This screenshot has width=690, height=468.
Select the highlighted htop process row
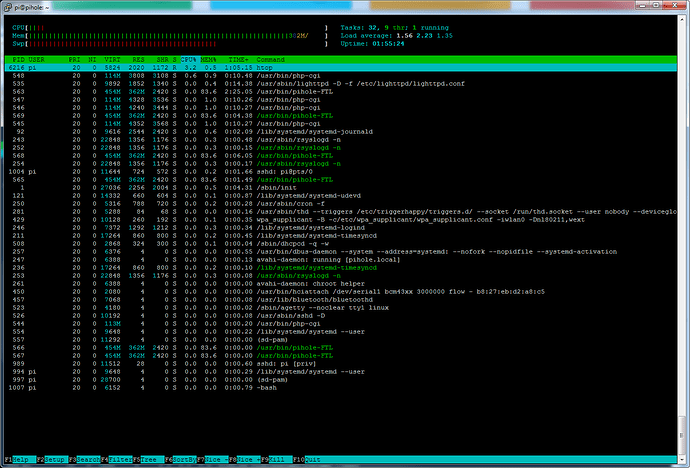pos(341,68)
